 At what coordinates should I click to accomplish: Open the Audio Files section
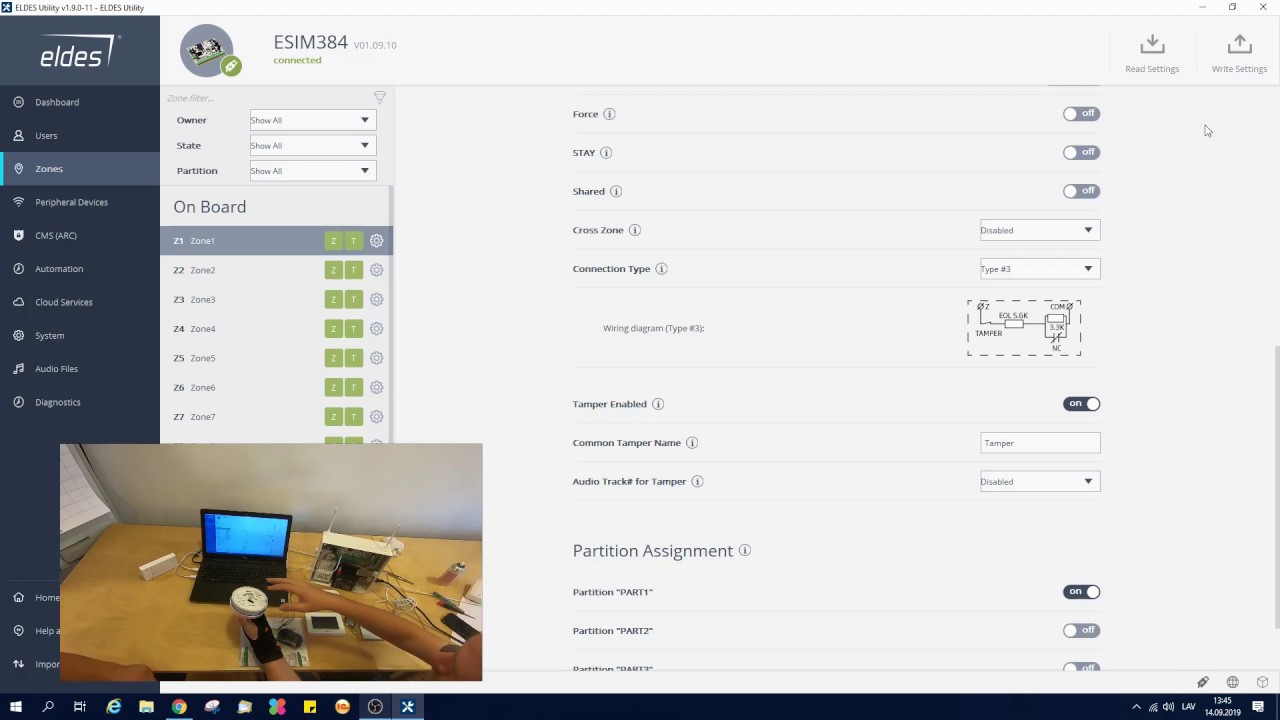tap(80, 369)
